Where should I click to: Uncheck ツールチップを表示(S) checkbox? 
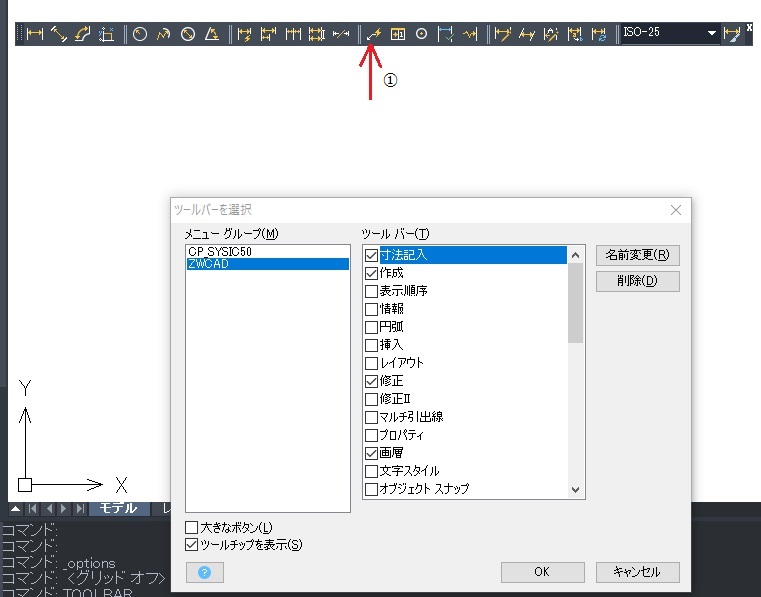[192, 545]
